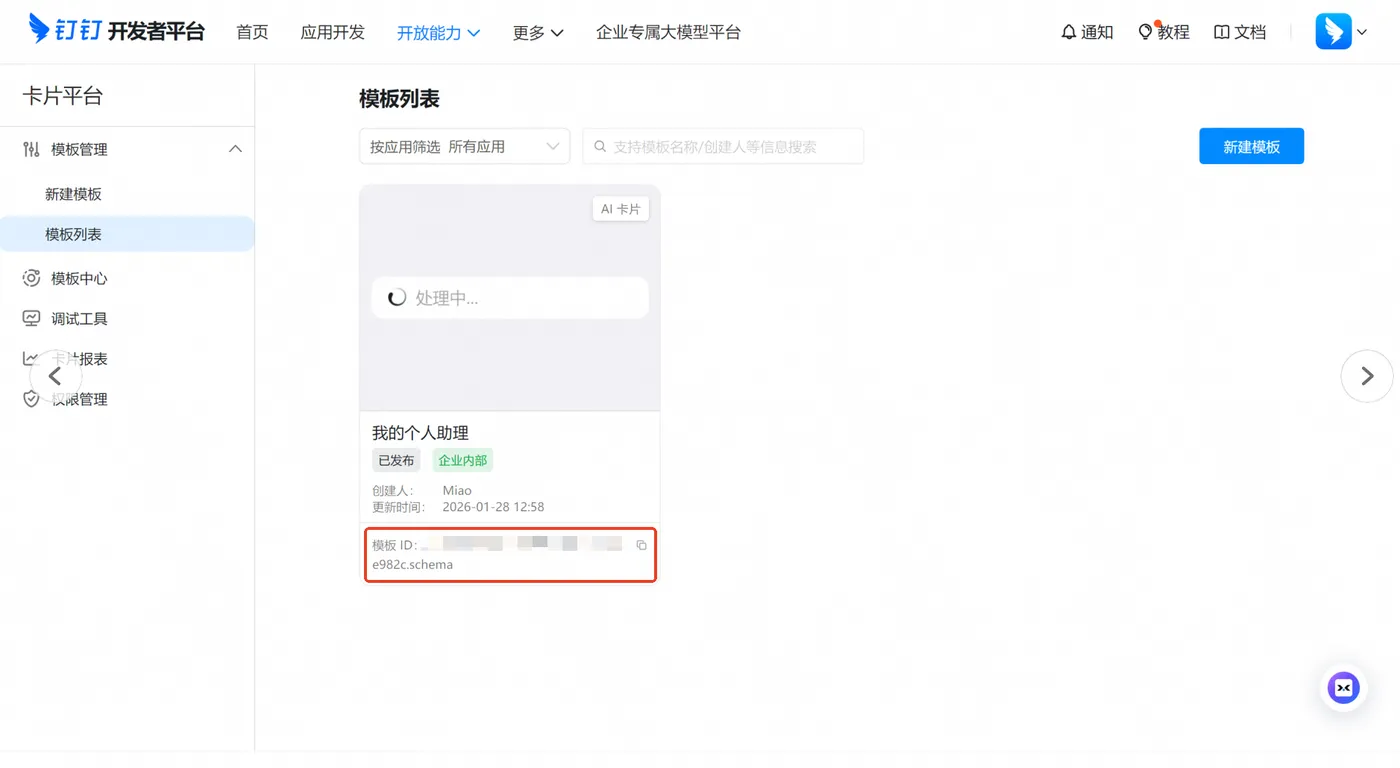Select the text e982c.schema
The height and width of the screenshot is (768, 1400).
[x=412, y=564]
